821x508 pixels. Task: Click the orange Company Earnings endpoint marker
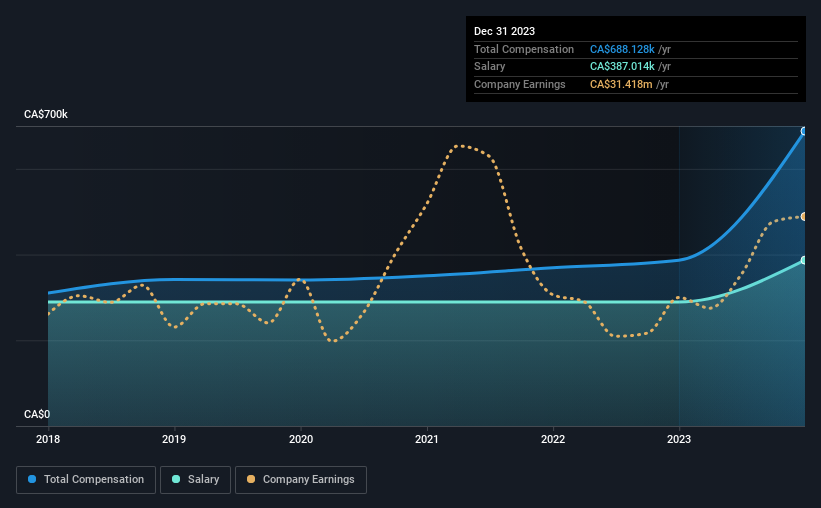point(804,216)
